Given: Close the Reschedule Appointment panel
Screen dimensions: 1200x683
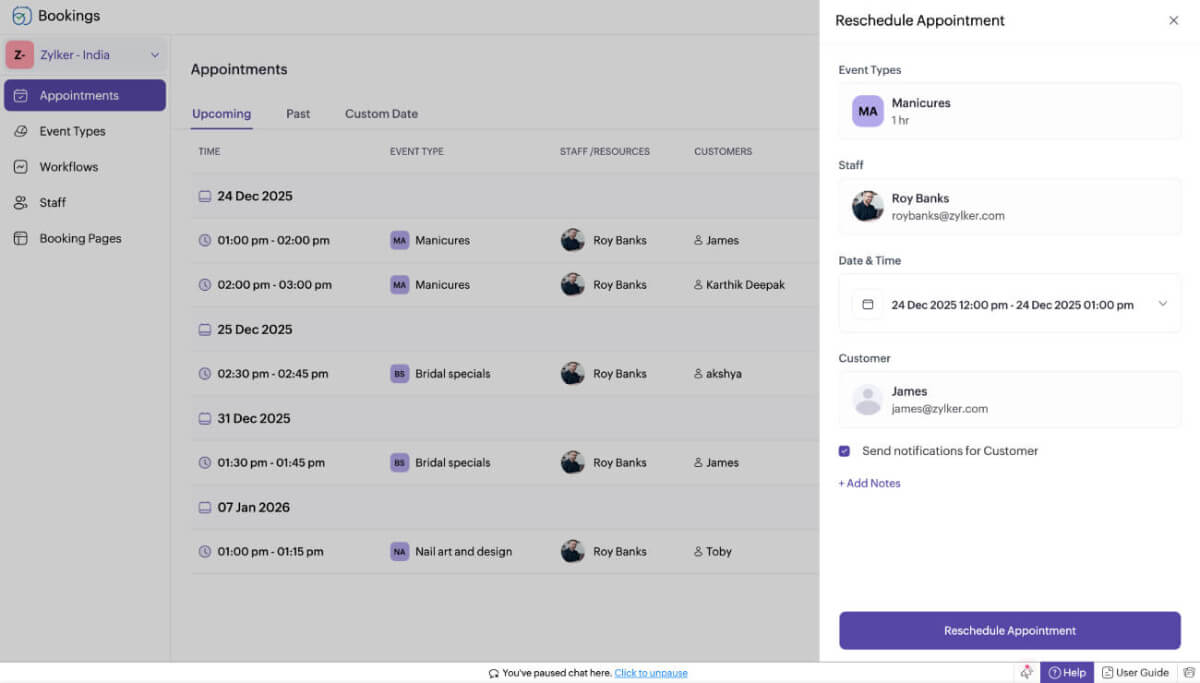Looking at the screenshot, I should 1173,20.
